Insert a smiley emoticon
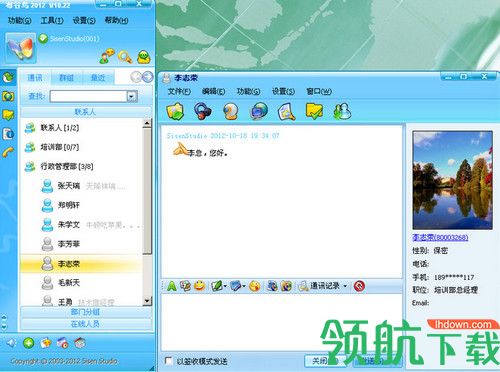The height and width of the screenshot is (372, 500). [x=199, y=285]
